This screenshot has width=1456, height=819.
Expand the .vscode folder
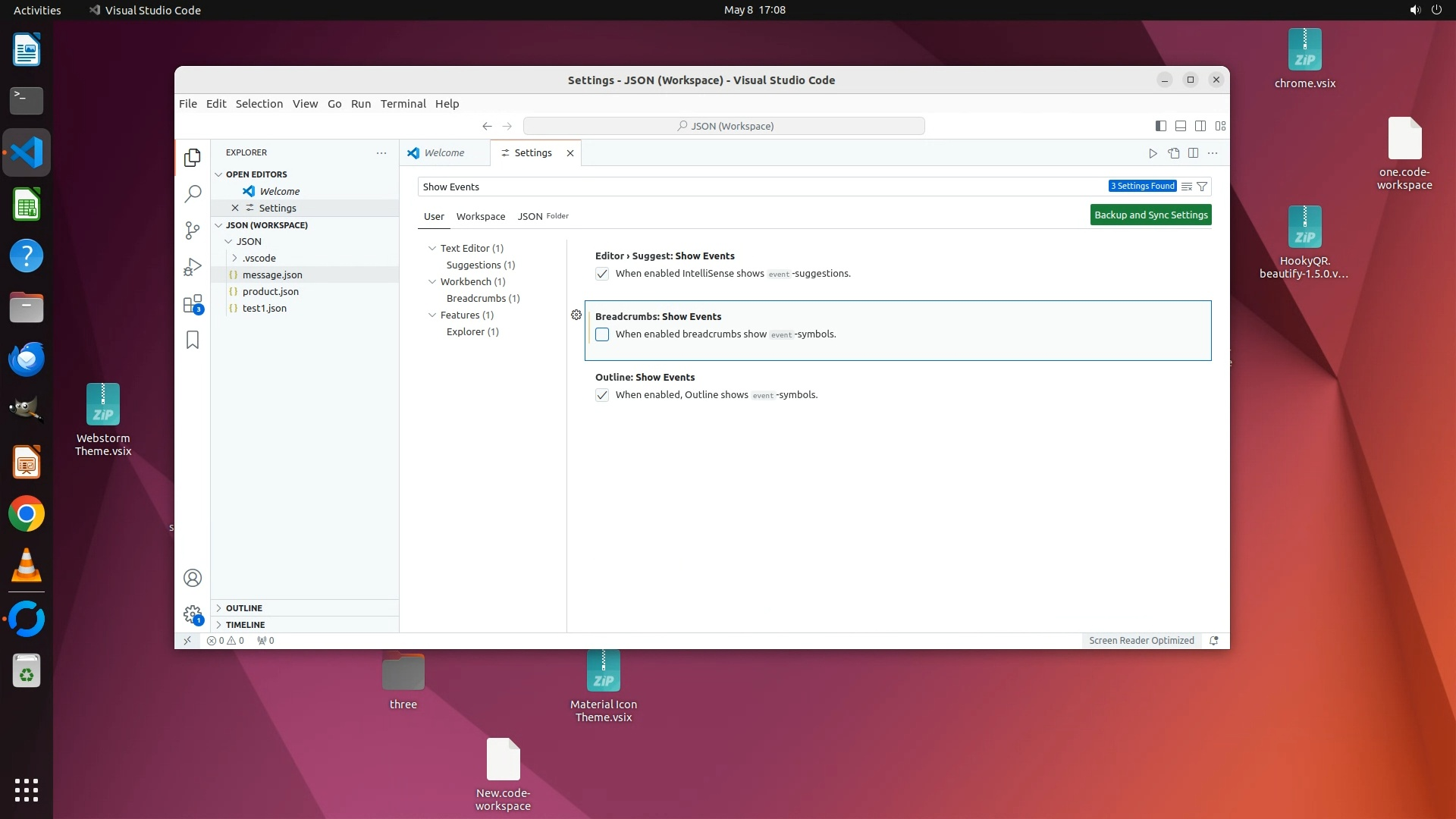point(259,258)
